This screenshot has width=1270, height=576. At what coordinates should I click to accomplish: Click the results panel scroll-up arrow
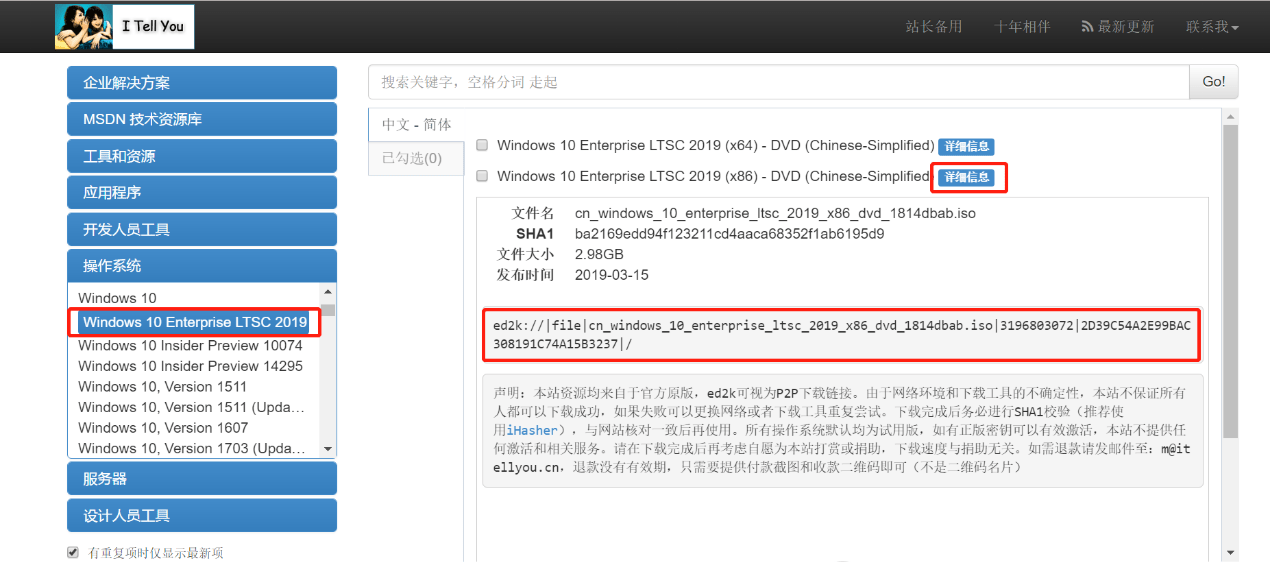click(x=1231, y=117)
